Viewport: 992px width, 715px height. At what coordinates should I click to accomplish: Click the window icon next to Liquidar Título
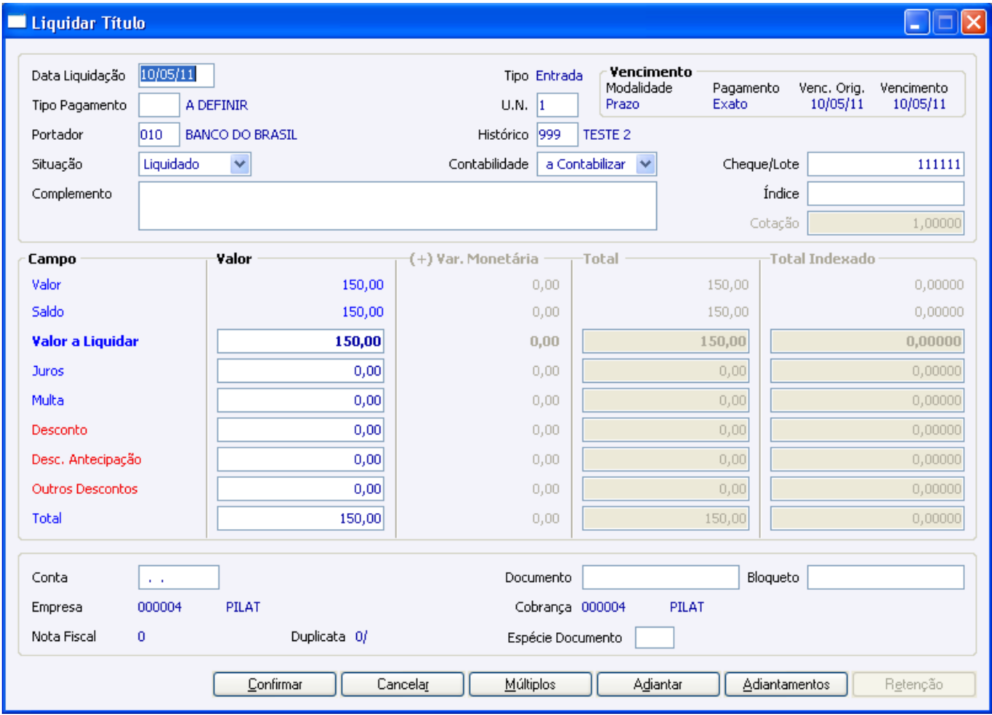tap(16, 22)
